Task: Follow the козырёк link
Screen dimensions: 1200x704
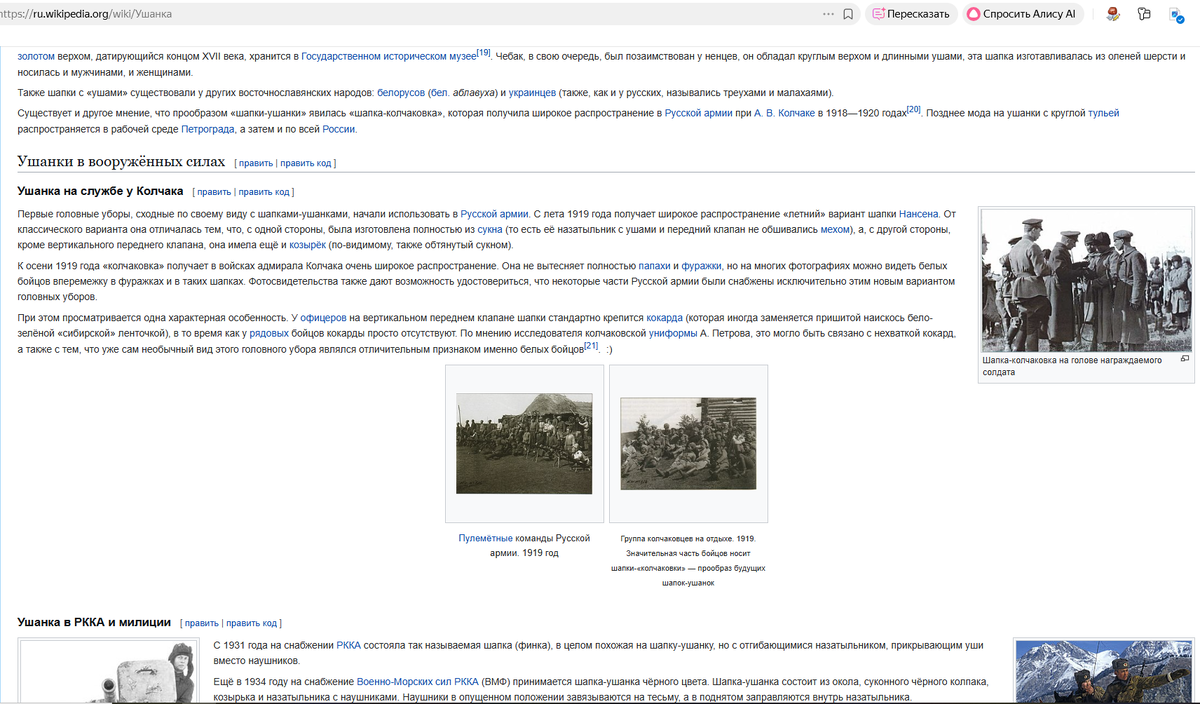Action: pos(308,245)
